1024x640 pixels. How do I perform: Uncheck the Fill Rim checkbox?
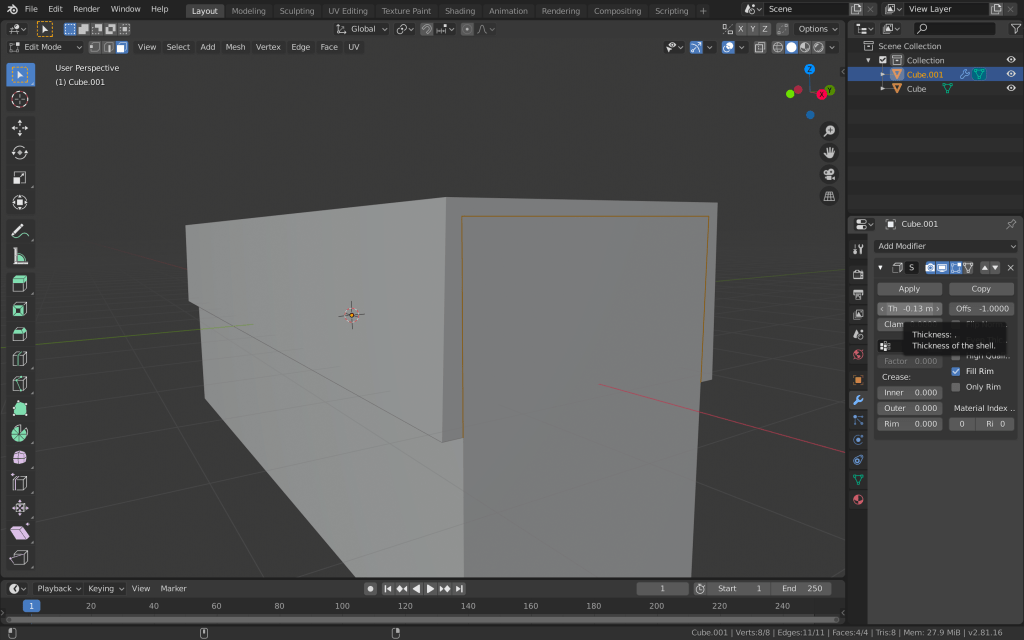(956, 371)
